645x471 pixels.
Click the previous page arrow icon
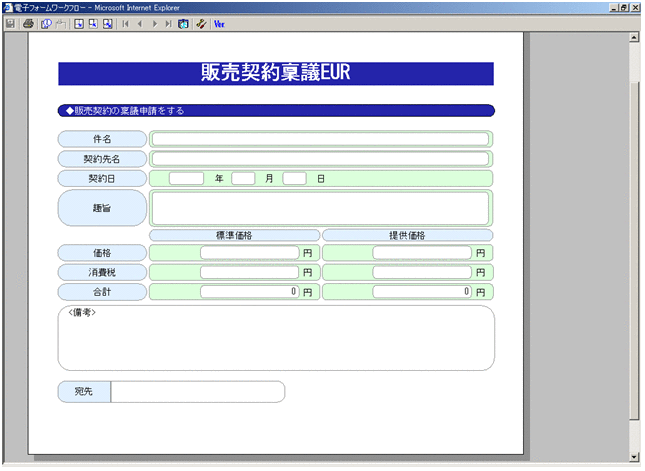[x=140, y=22]
